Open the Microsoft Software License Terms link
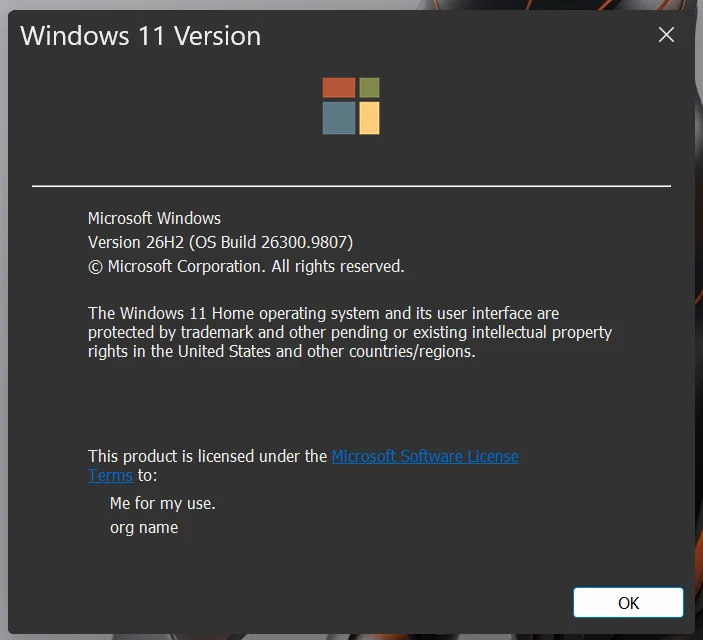This screenshot has width=703, height=640. [425, 456]
